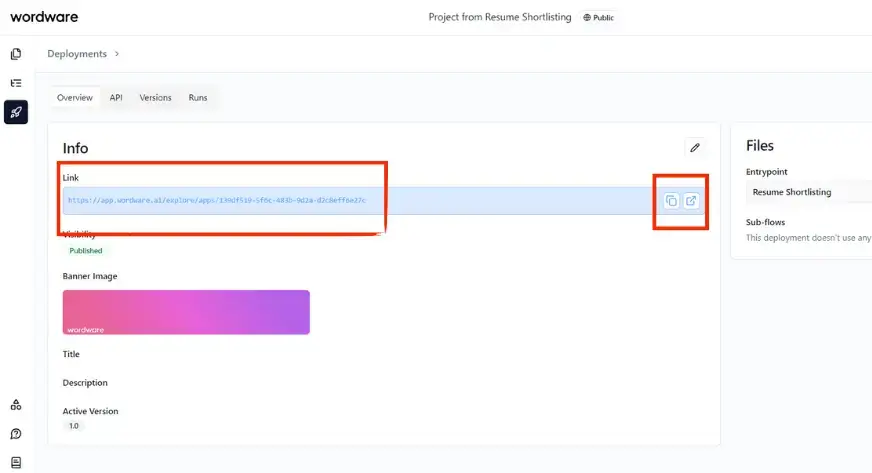Click the Title label
Screen dimensions: 872x473
tap(71, 354)
